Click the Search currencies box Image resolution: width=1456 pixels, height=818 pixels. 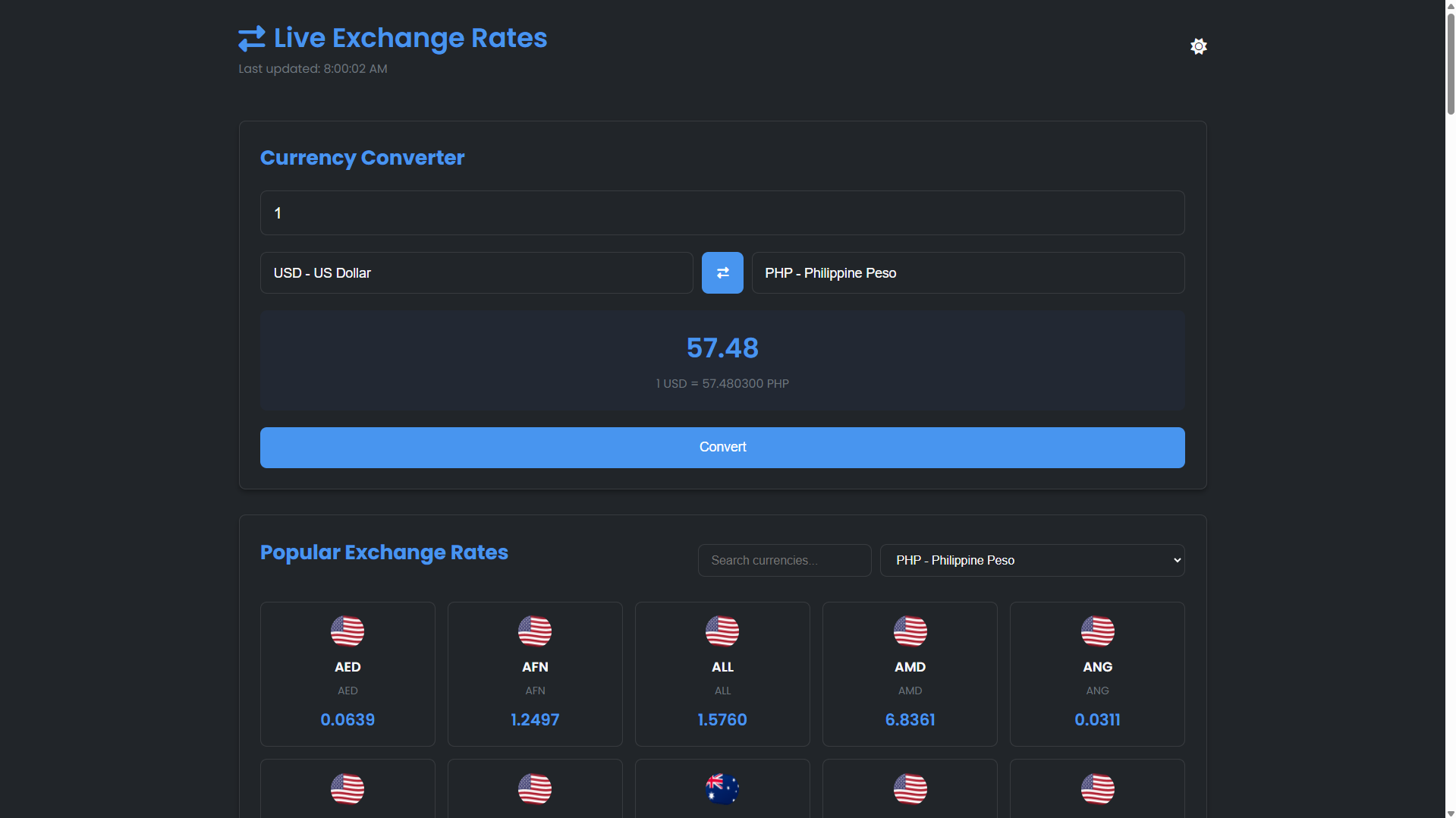tap(785, 560)
